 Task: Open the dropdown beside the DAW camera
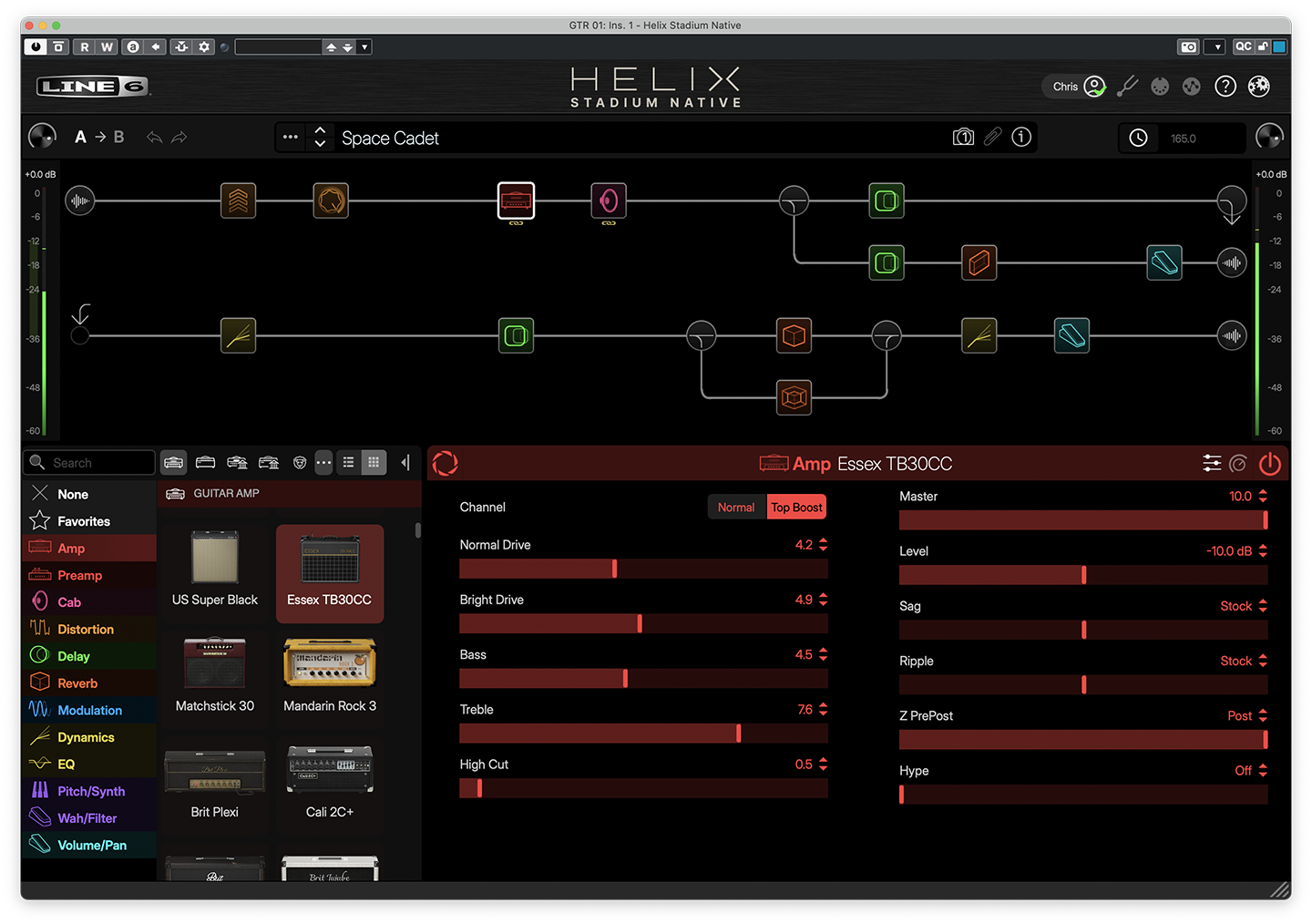pos(1215,46)
